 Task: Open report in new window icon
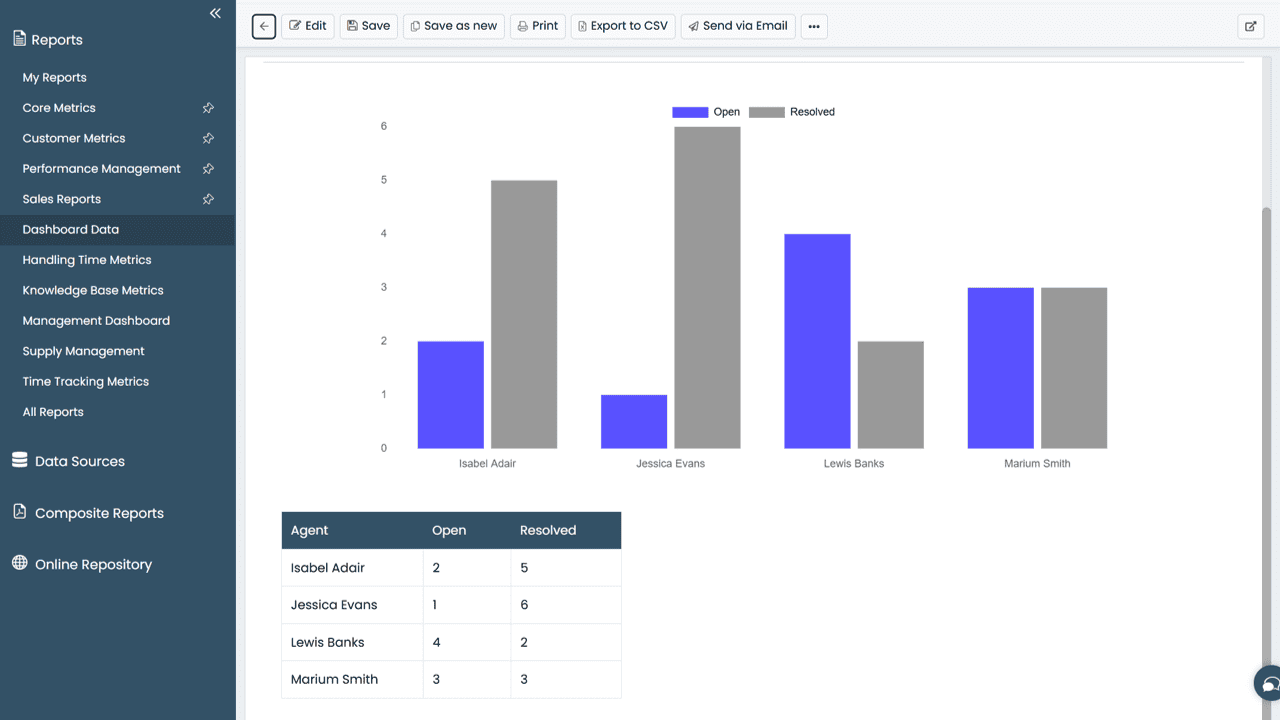(1251, 26)
